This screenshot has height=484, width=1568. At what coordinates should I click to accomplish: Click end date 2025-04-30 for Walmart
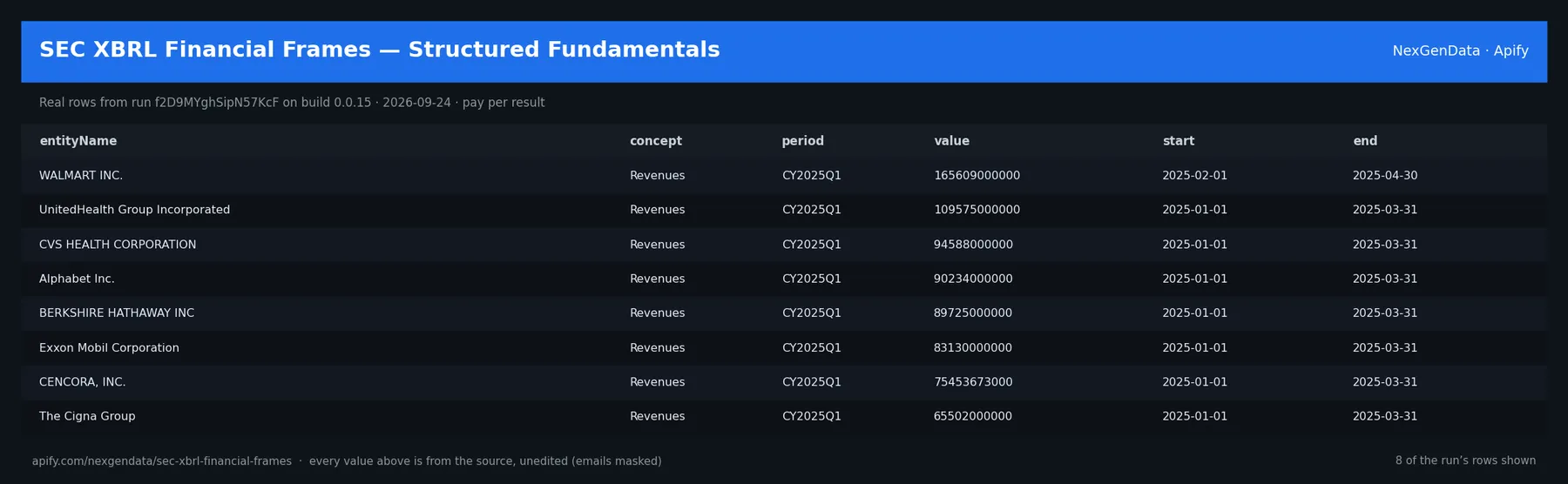[1385, 176]
